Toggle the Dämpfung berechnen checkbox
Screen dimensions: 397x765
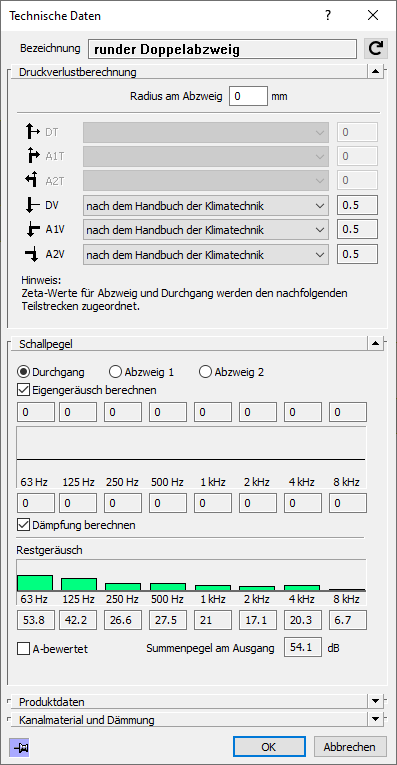pos(24,525)
